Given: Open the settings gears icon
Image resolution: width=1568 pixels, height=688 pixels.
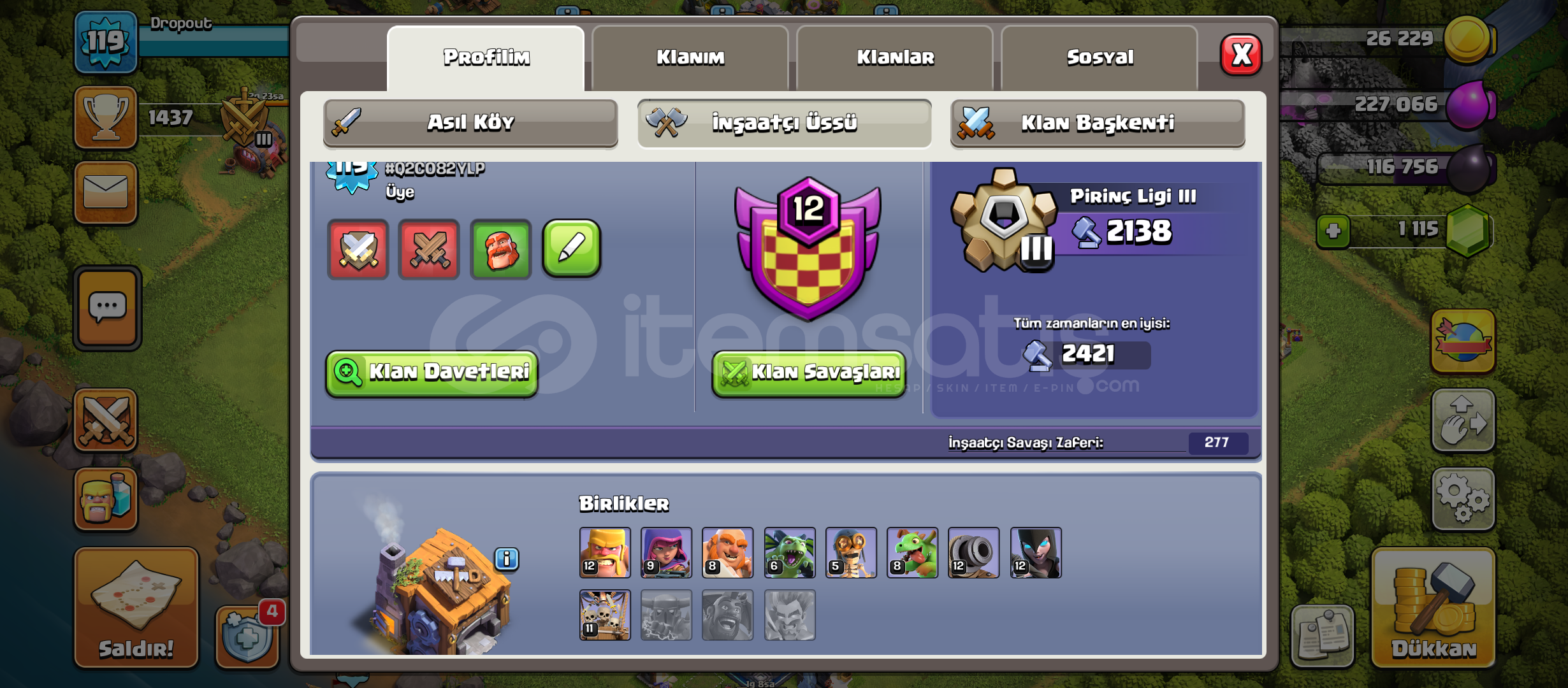Looking at the screenshot, I should click(x=1463, y=499).
